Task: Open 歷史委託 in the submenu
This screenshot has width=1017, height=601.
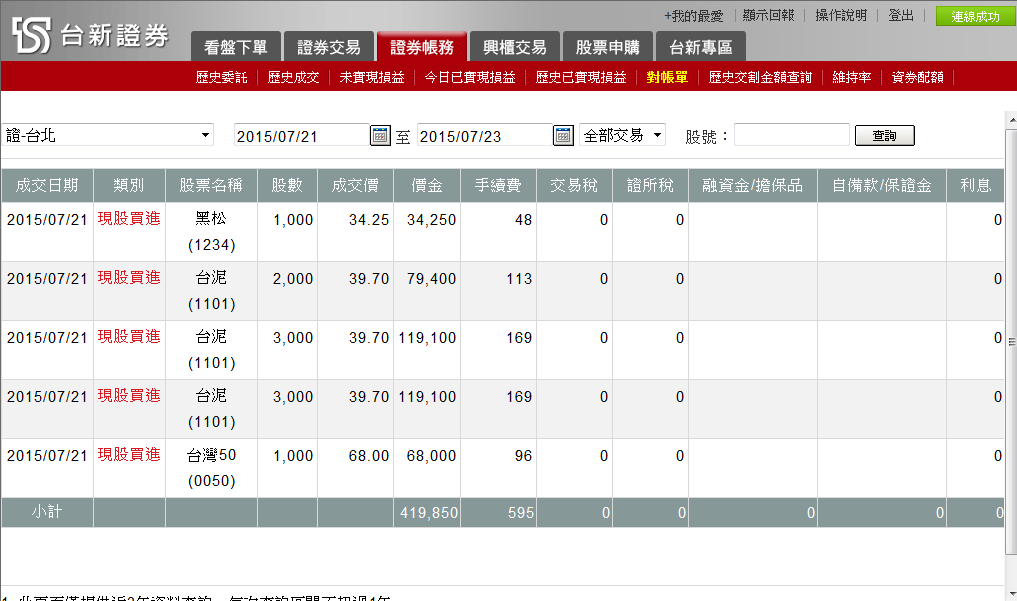Action: click(221, 77)
